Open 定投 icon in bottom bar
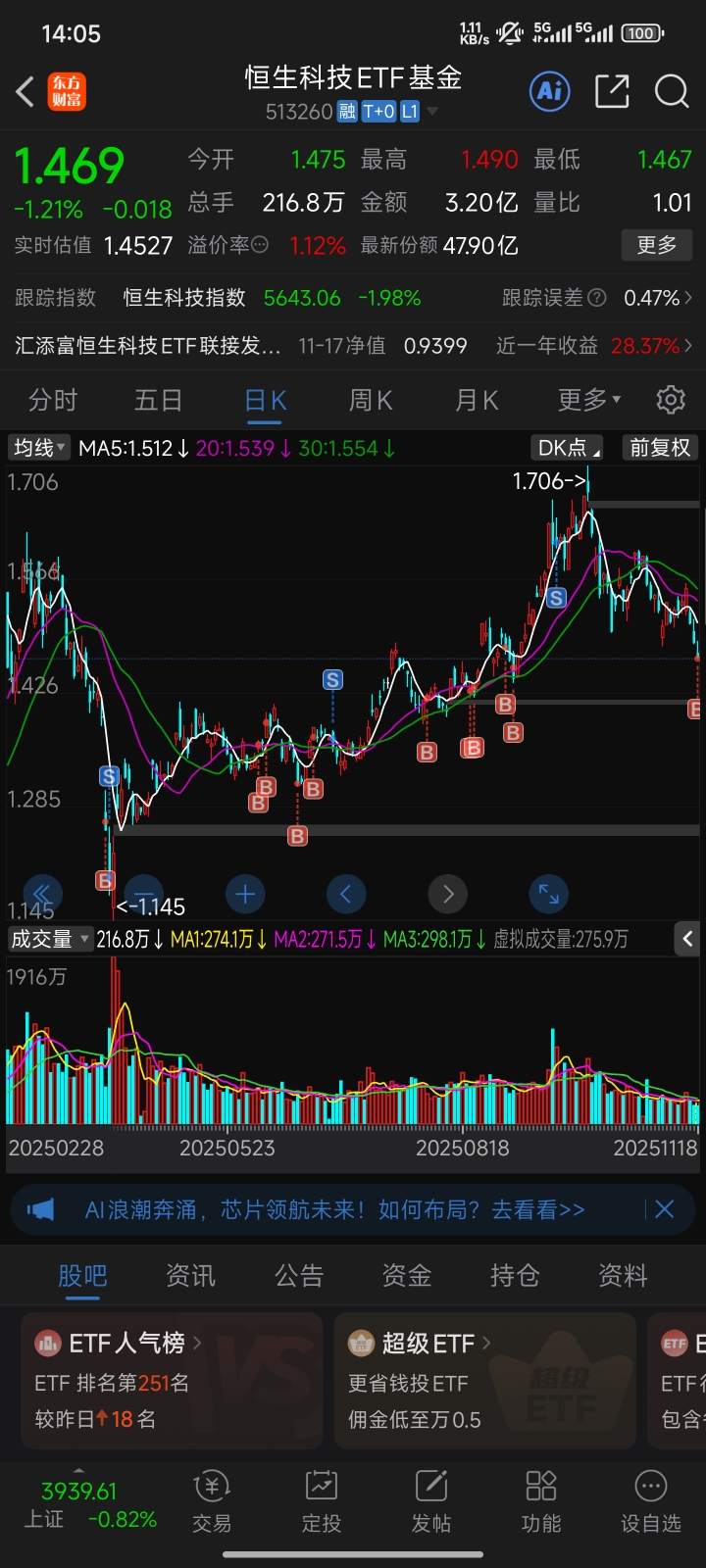706x1568 pixels. pos(322,1487)
